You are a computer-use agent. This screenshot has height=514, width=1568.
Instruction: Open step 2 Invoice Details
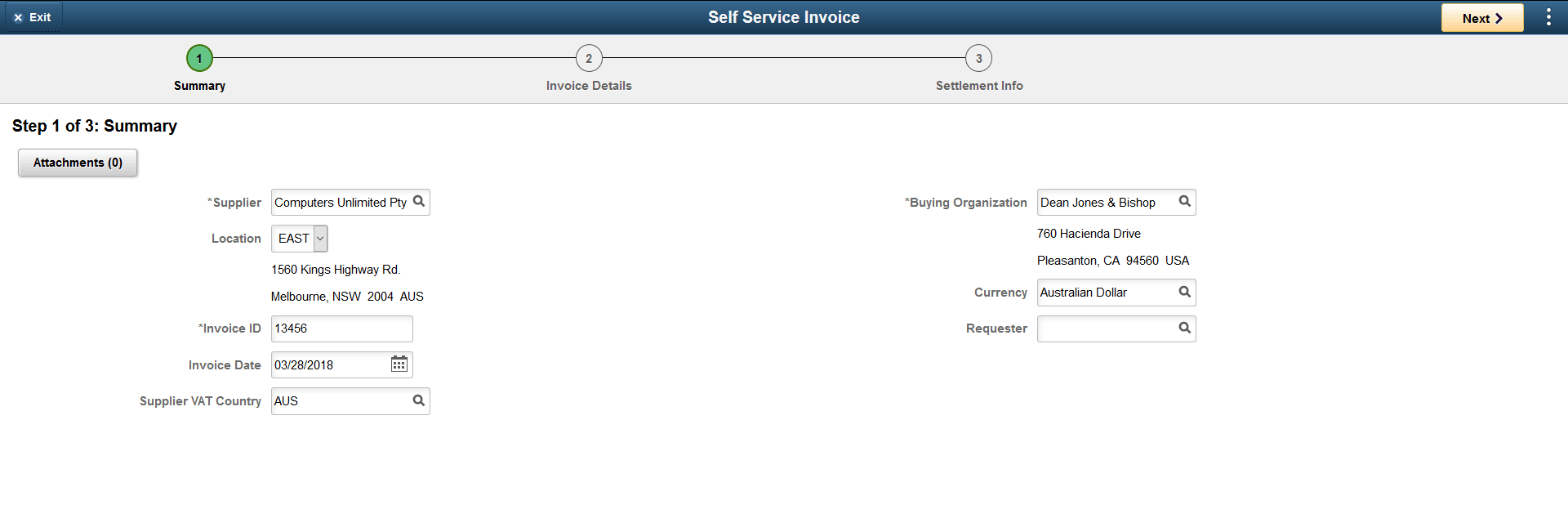[590, 57]
